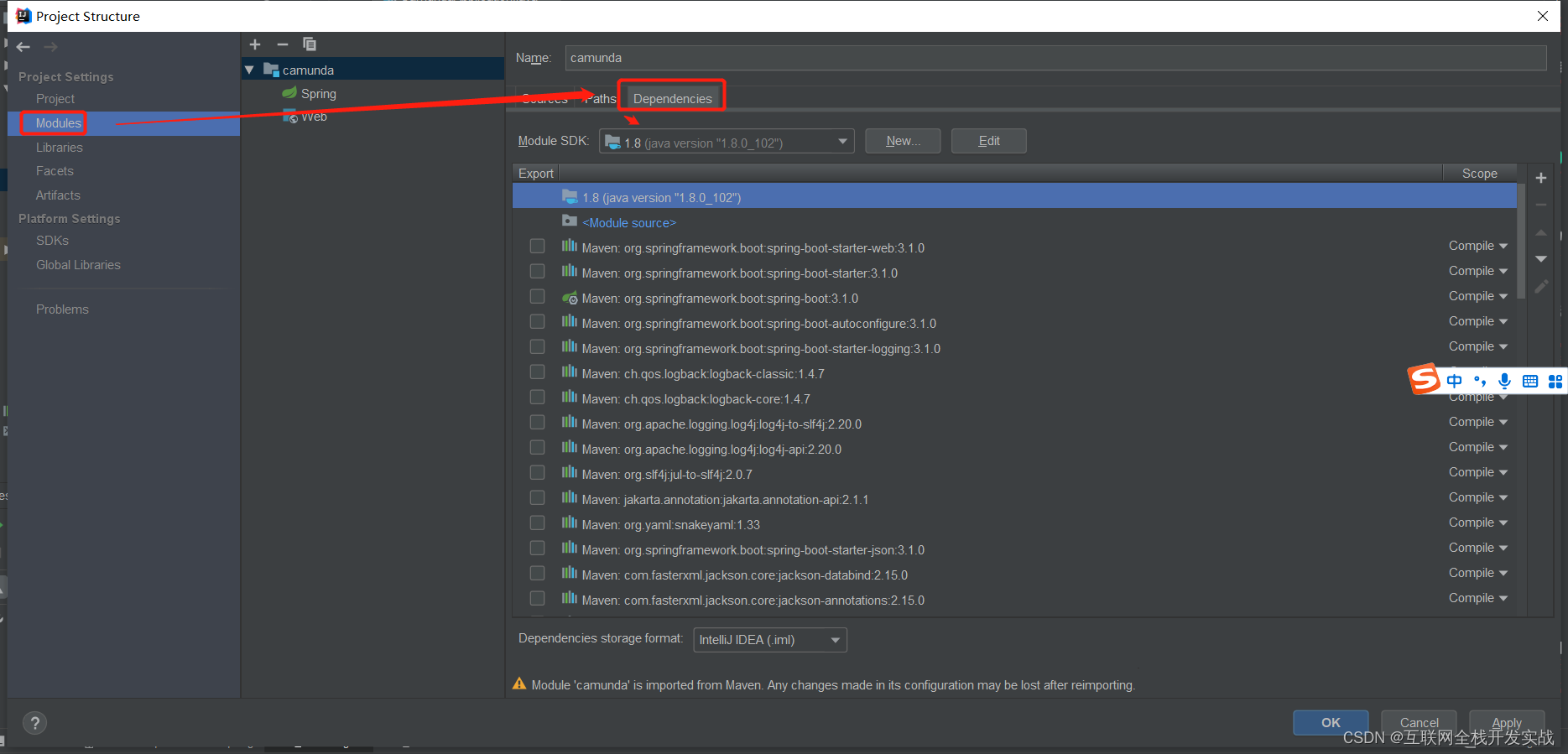Click the IntelliJ logo in title bar

click(23, 16)
